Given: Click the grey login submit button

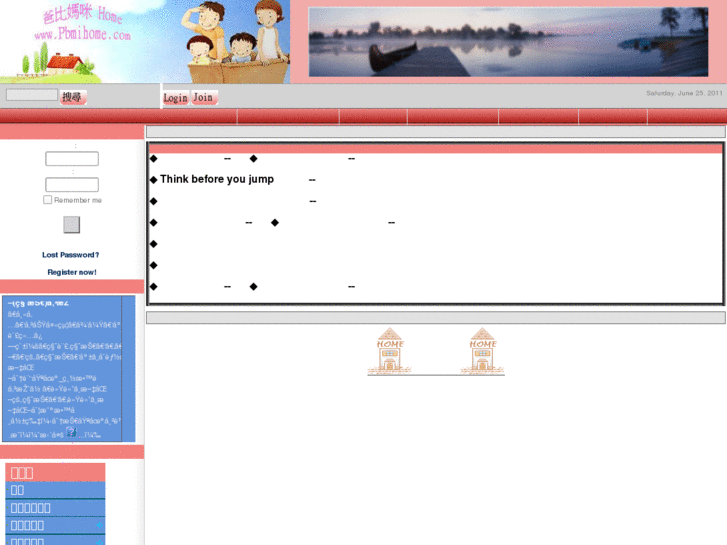Looking at the screenshot, I should point(71,224).
